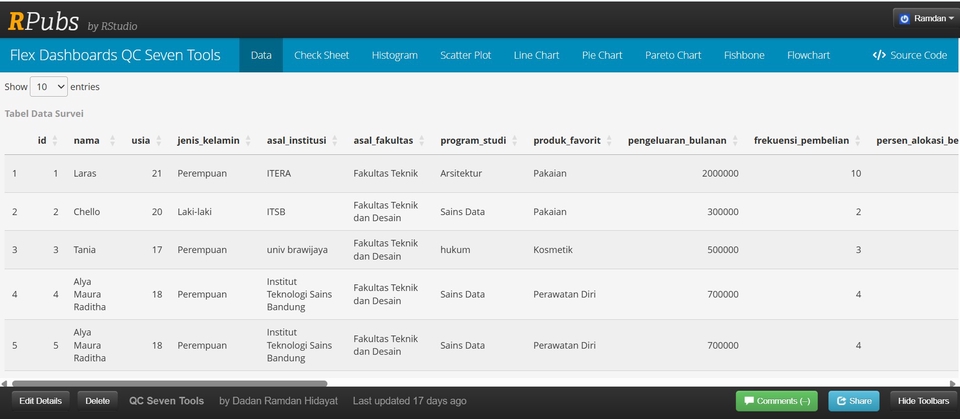Click the scrollbar left arrow
Viewport: 960px width, 419px height.
pyautogui.click(x=4, y=383)
